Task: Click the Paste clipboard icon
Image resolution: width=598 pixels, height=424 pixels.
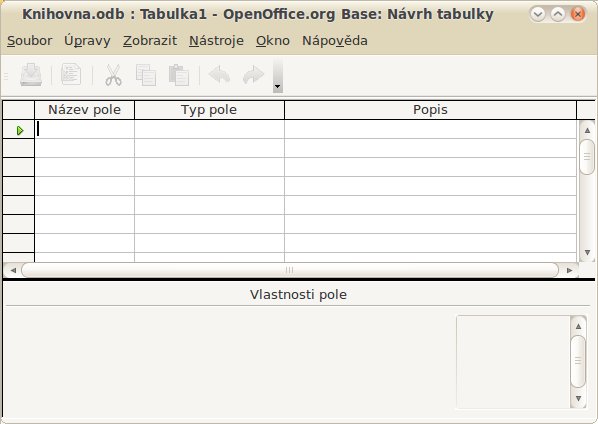Action: point(179,75)
